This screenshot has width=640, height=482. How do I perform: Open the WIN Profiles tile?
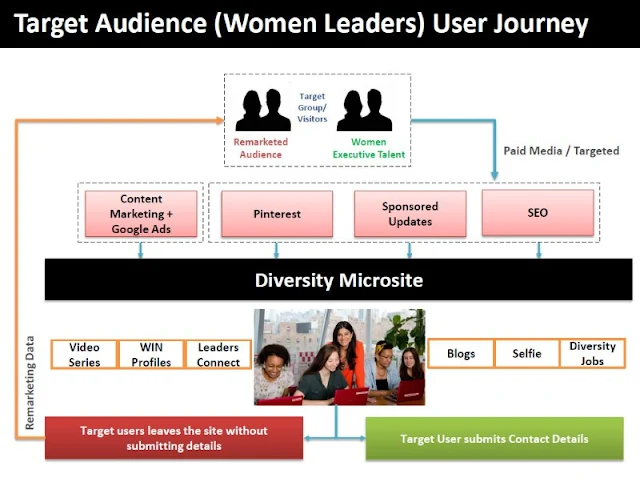151,354
